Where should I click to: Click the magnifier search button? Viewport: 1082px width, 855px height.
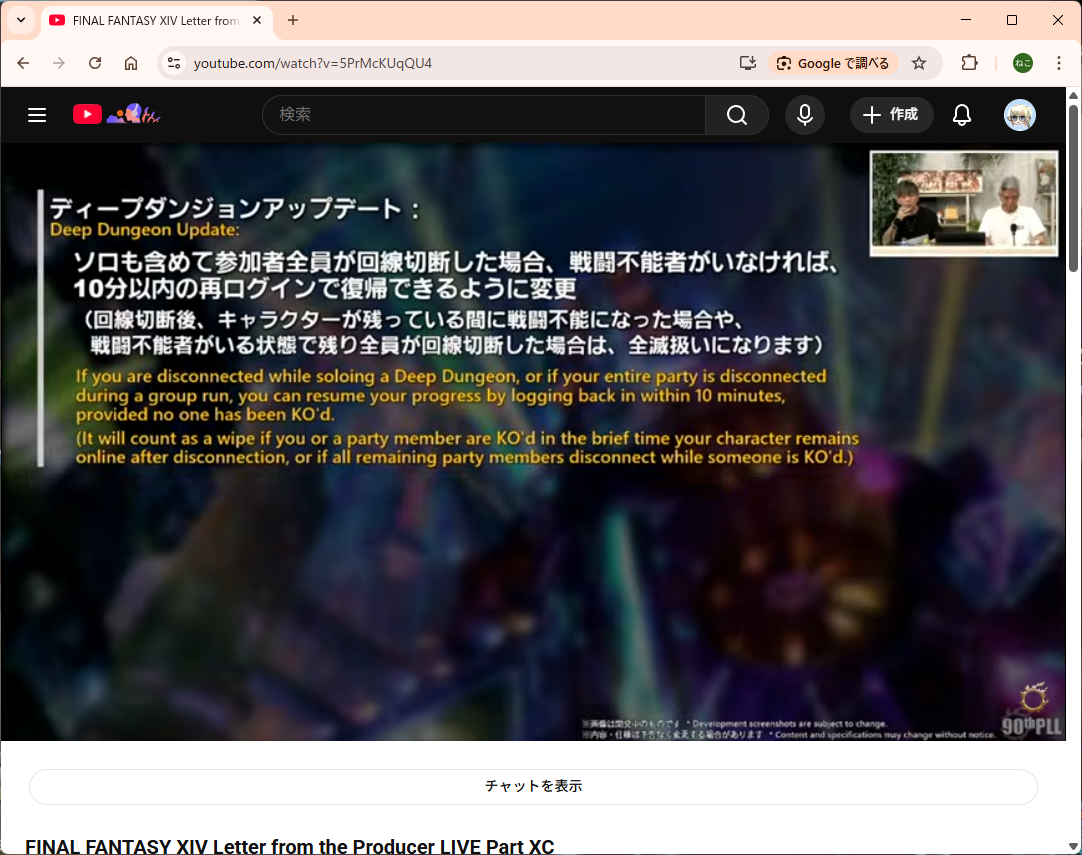tap(736, 115)
